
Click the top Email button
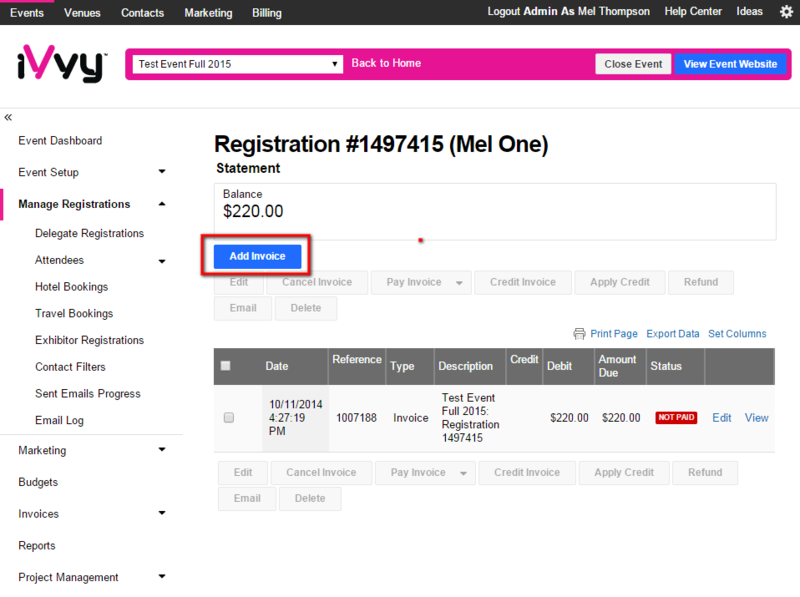(243, 308)
